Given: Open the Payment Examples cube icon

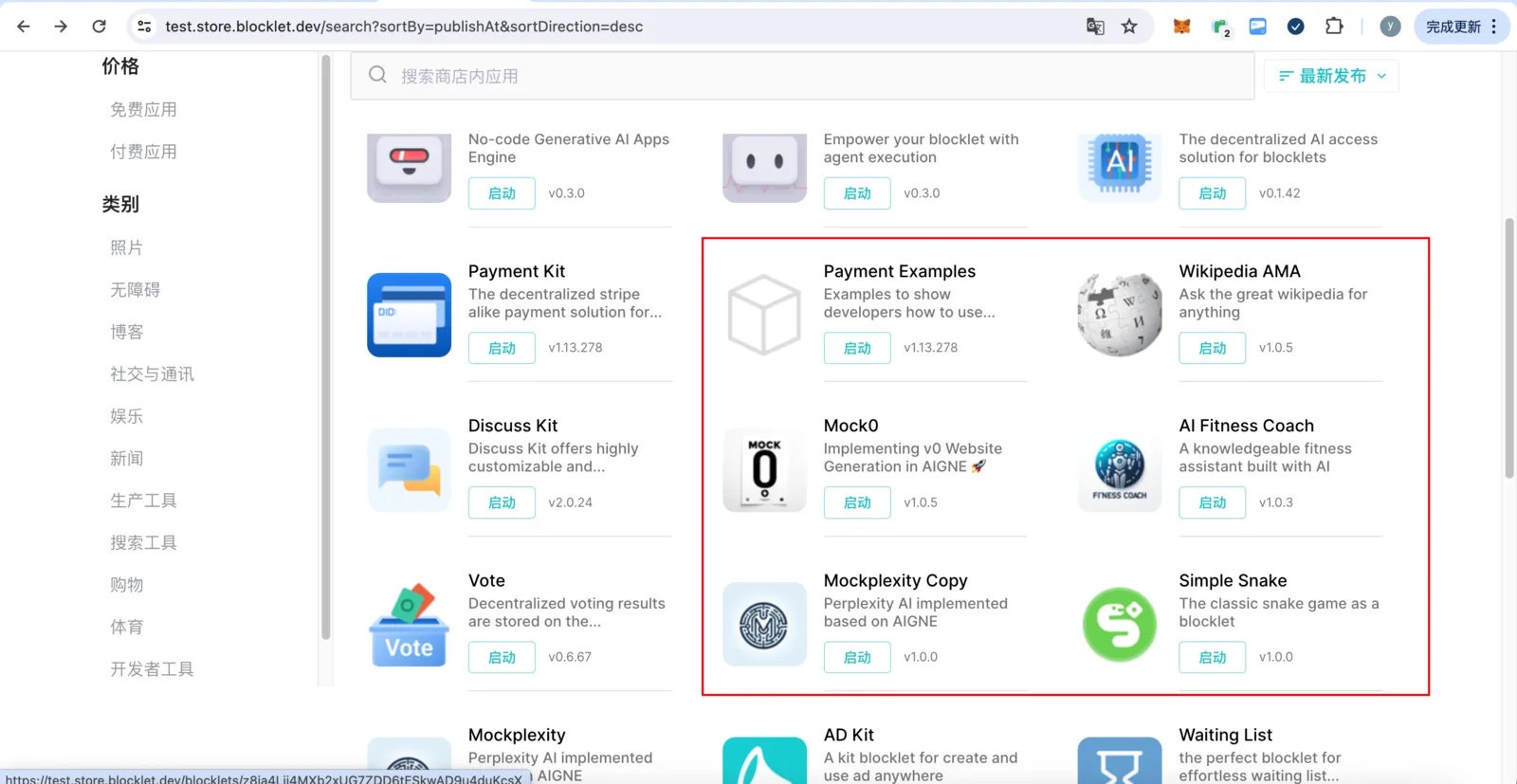Looking at the screenshot, I should [764, 315].
